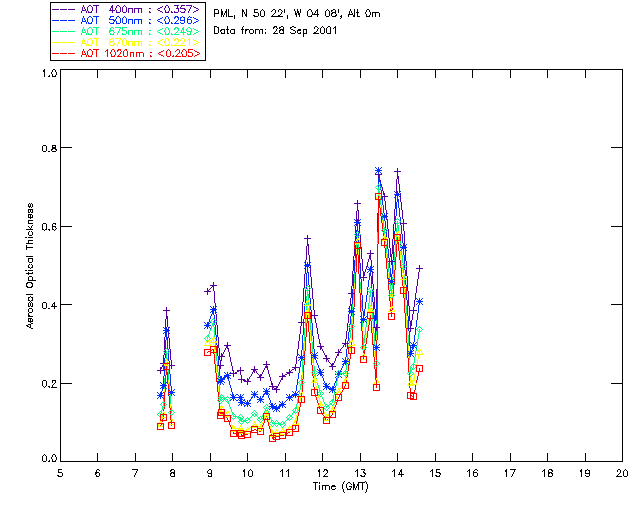Click the x-axis label 17
The height and width of the screenshot is (512, 640).
click(x=510, y=473)
